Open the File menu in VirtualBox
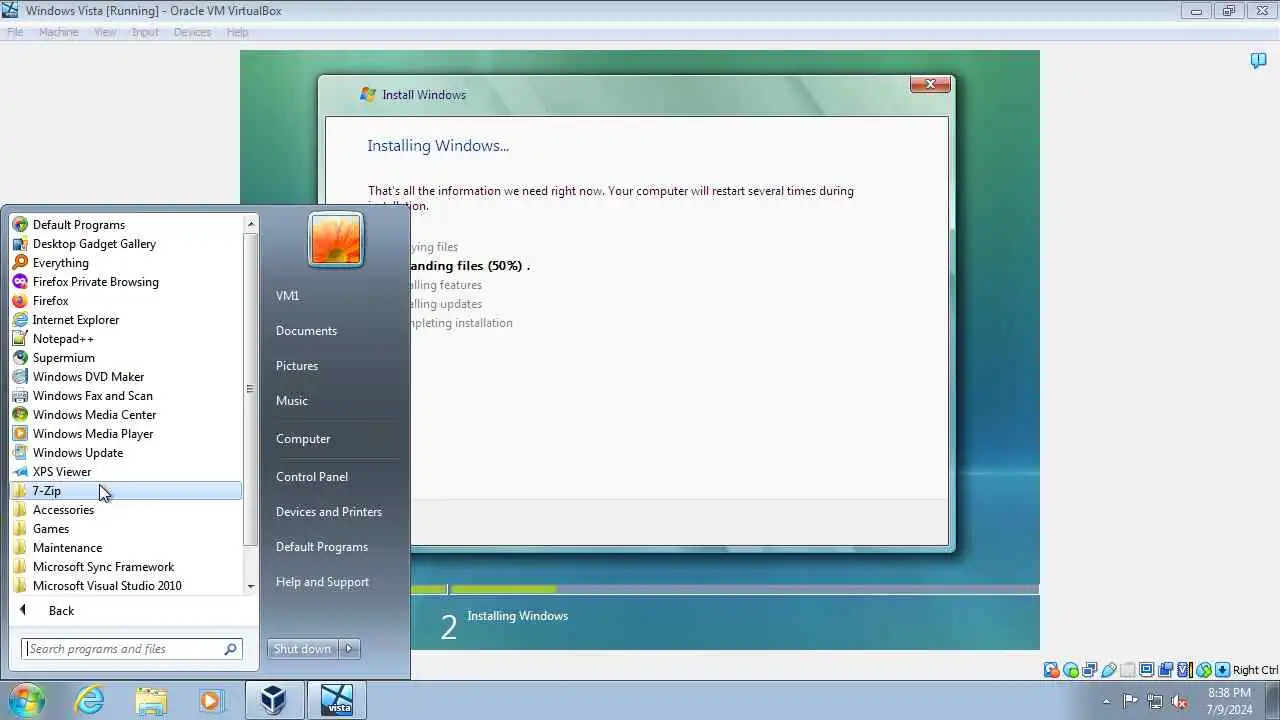The height and width of the screenshot is (720, 1280). [x=15, y=32]
